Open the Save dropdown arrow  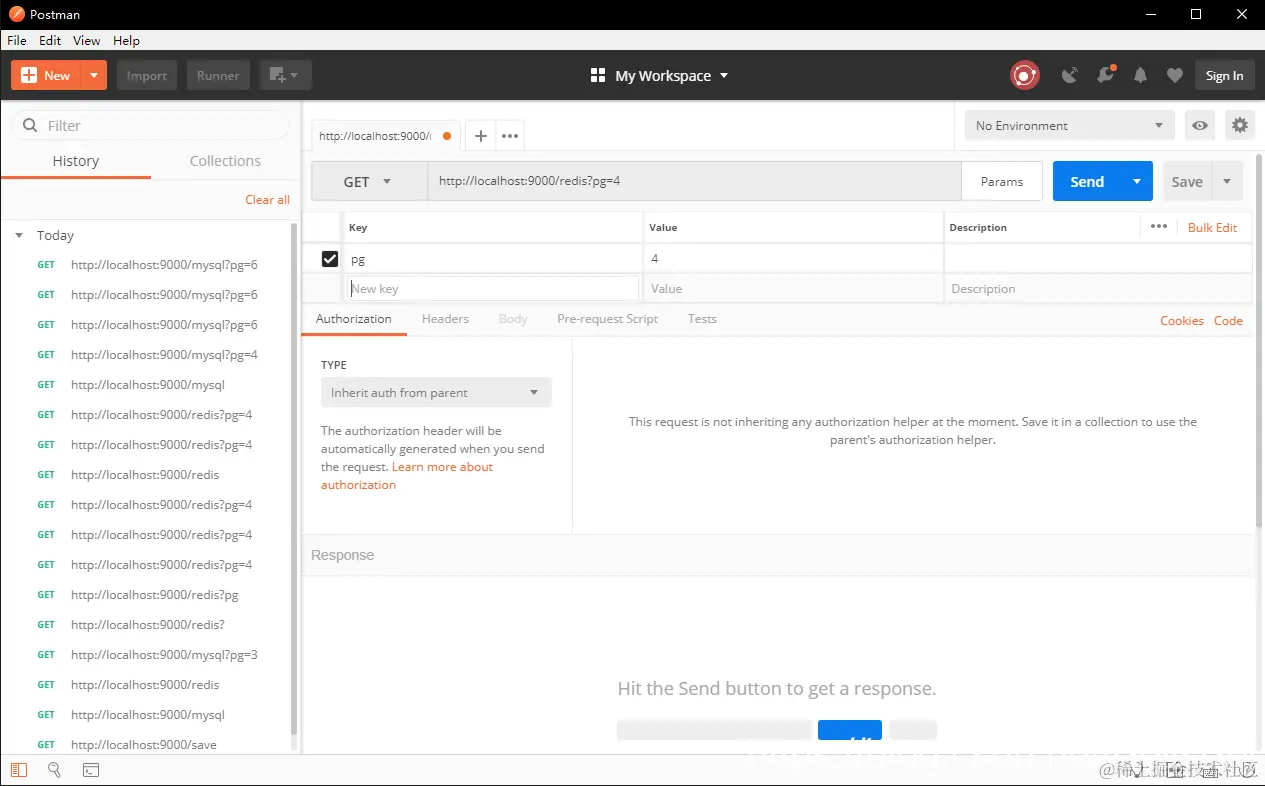click(1227, 182)
